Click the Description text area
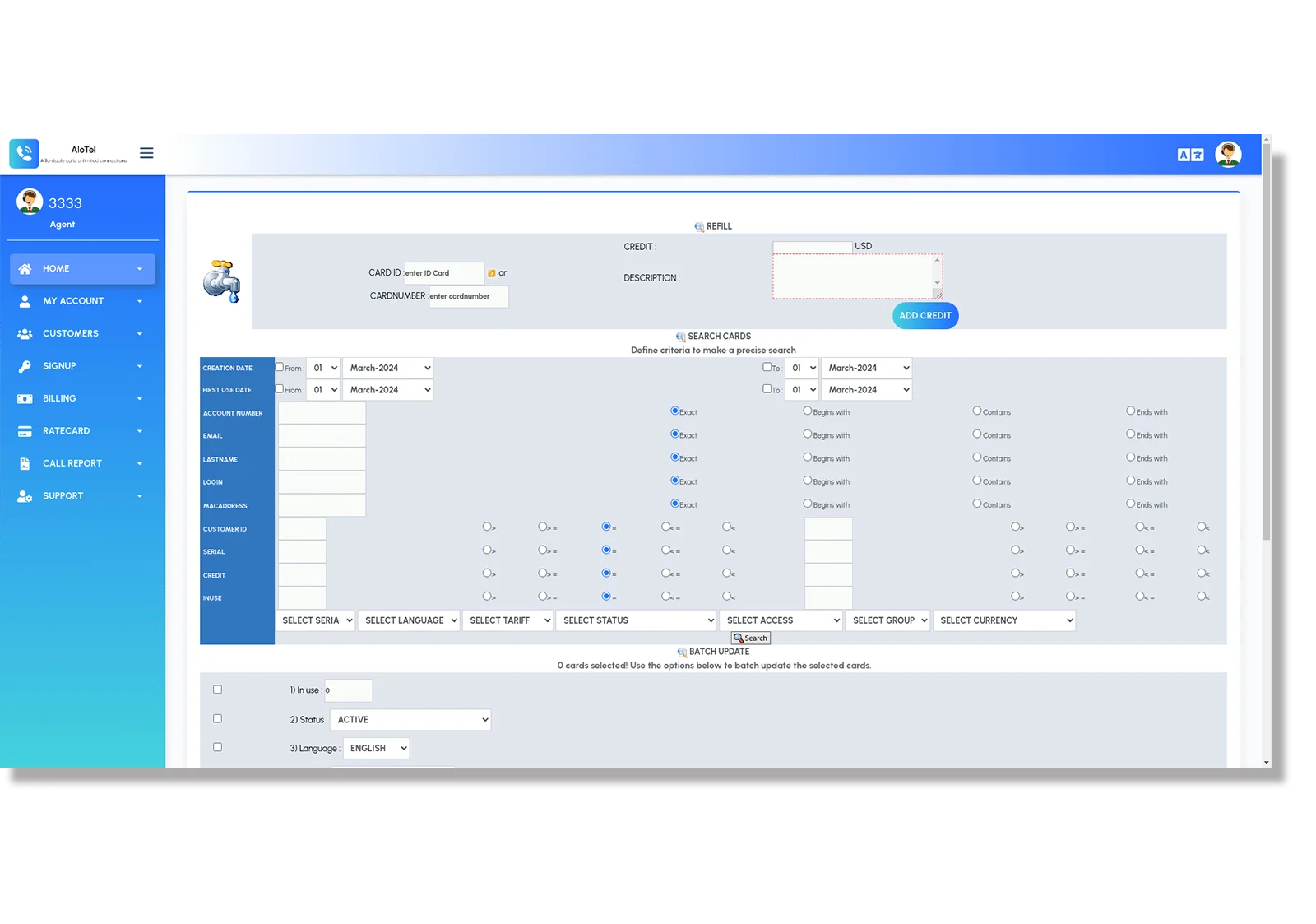This screenshot has width=1316, height=924. 857,276
